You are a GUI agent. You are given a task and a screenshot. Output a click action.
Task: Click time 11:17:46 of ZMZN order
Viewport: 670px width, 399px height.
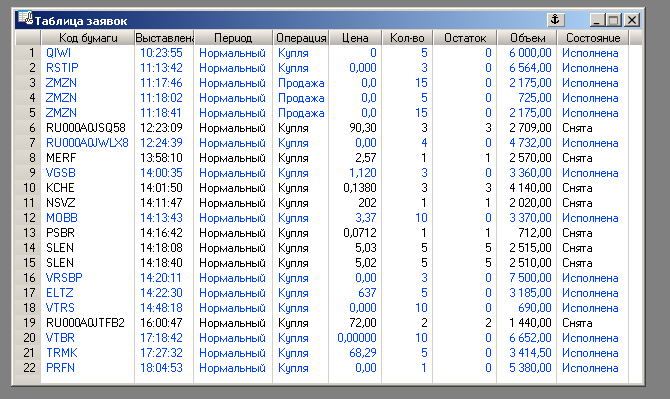click(x=161, y=83)
